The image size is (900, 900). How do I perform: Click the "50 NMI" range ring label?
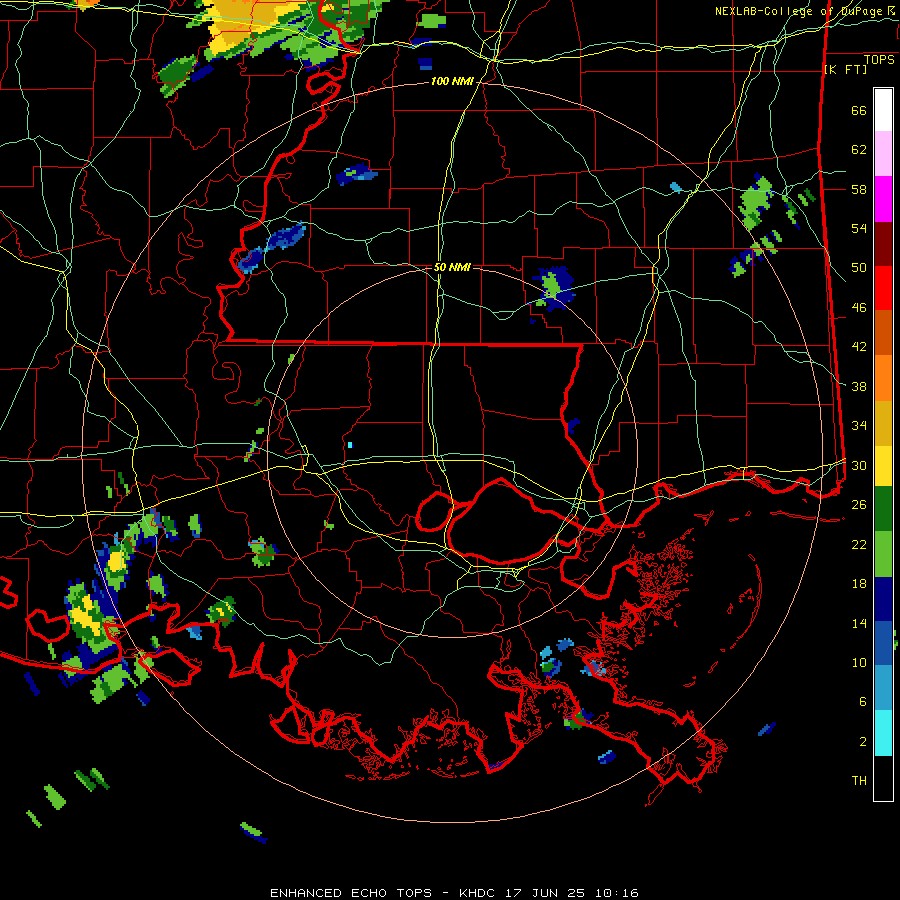click(452, 267)
